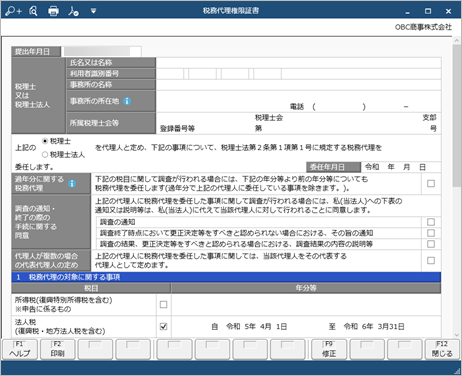Click info icon beside 過年分に関する税務代理
Screen dimensions: 462x376
coord(72,183)
